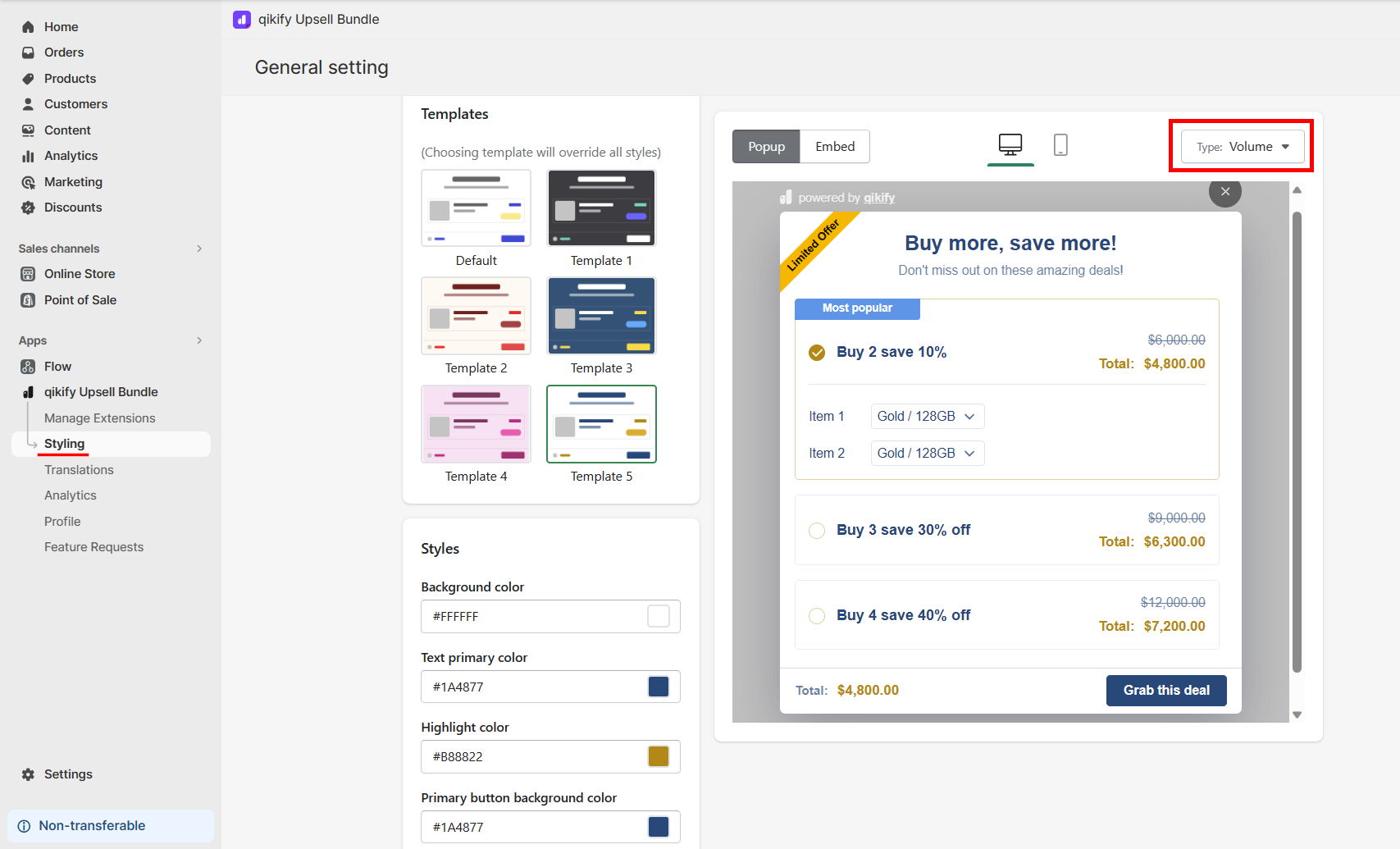Open Discounts via its sidebar icon
The height and width of the screenshot is (849, 1400).
(28, 208)
